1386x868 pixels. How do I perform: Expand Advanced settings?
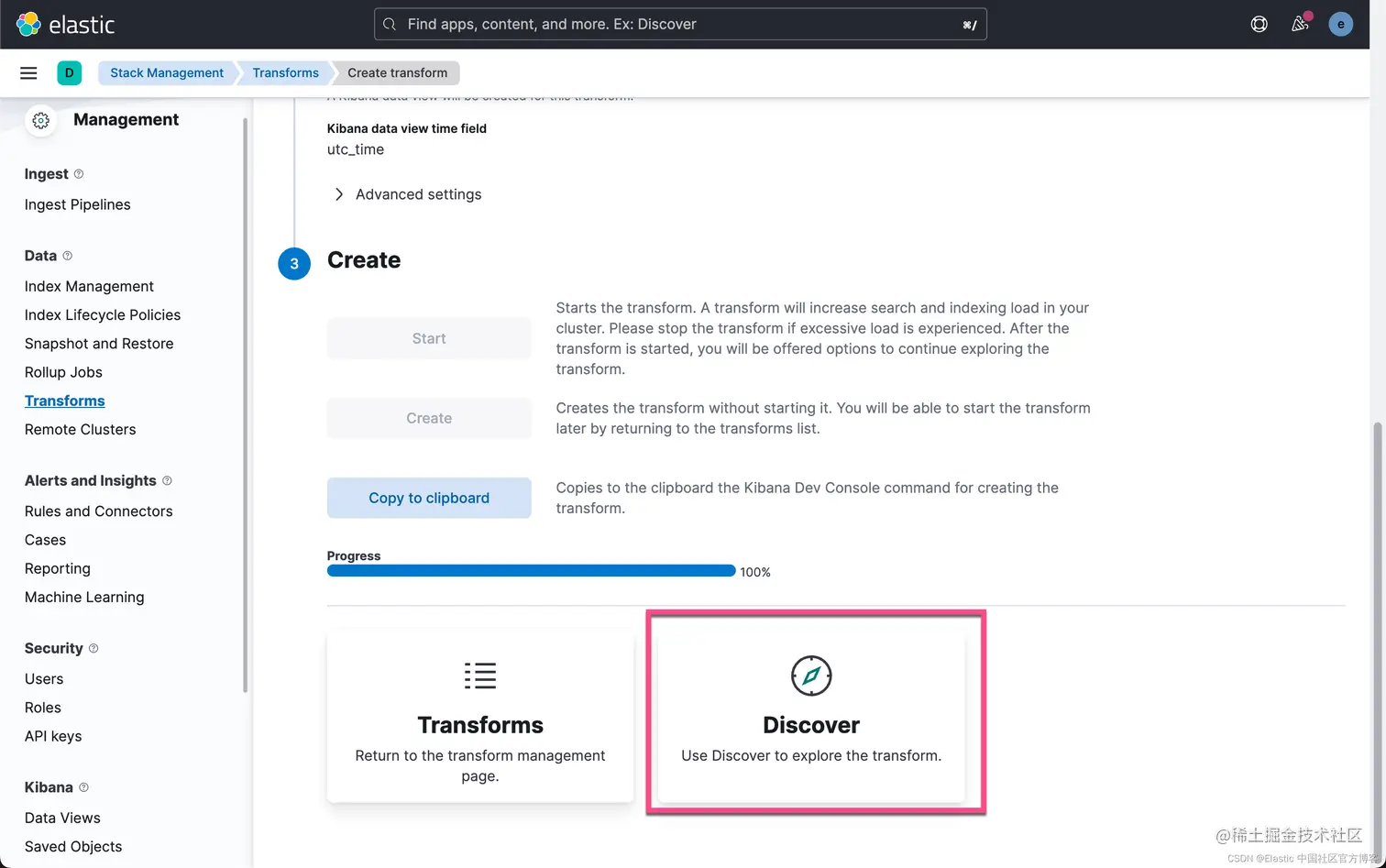[x=409, y=194]
